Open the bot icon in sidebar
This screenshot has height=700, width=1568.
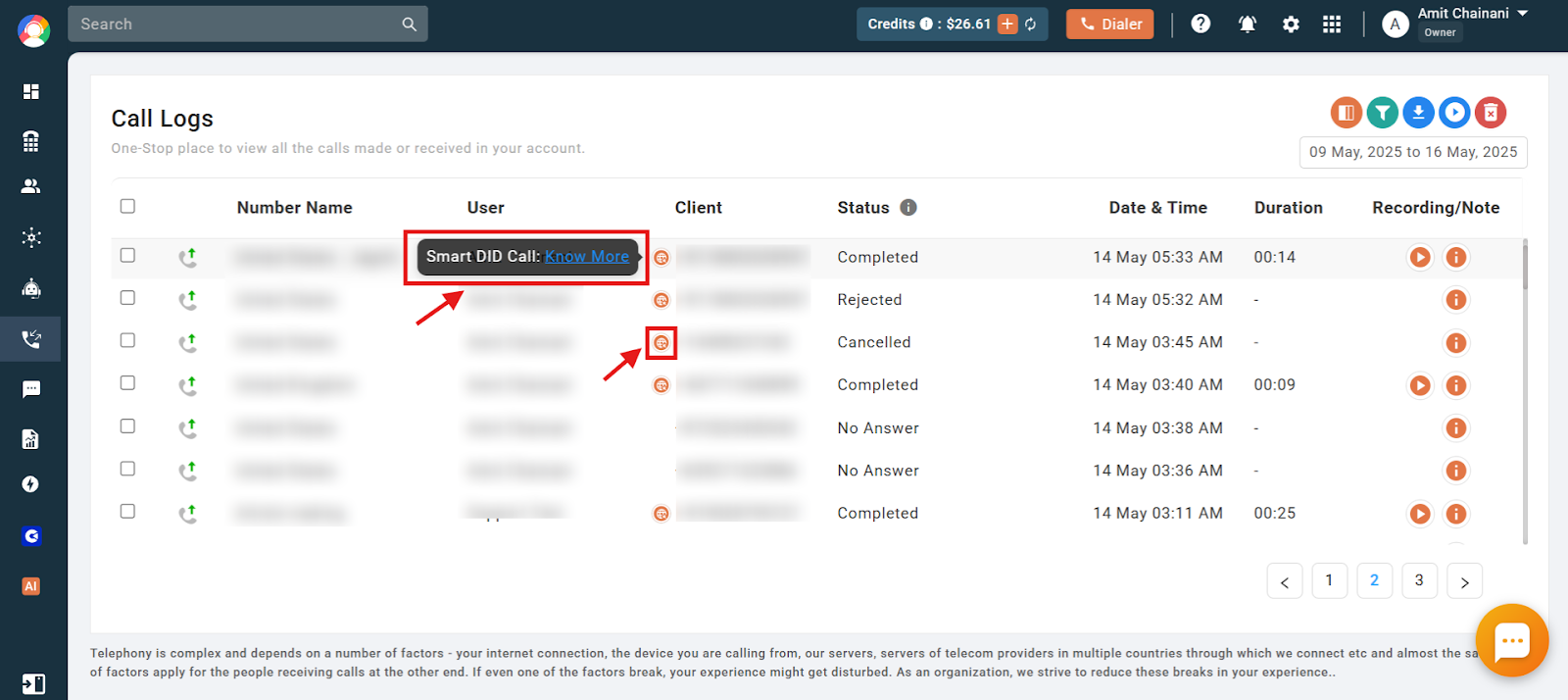point(31,288)
